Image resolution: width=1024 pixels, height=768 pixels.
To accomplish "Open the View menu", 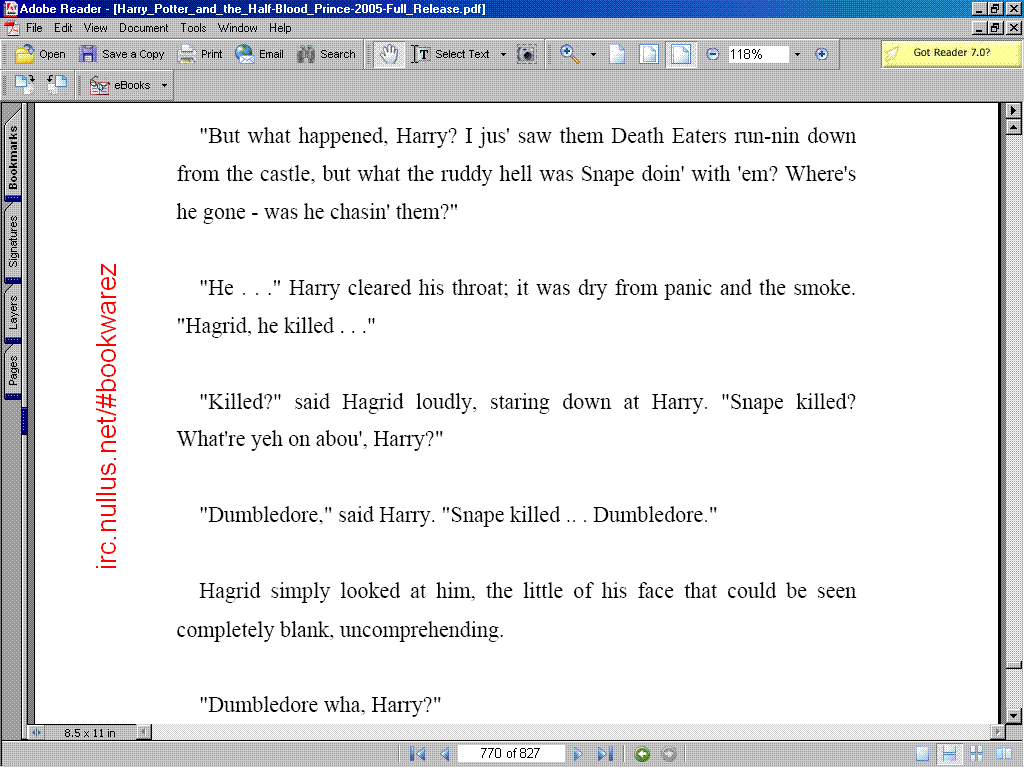I will pos(95,28).
